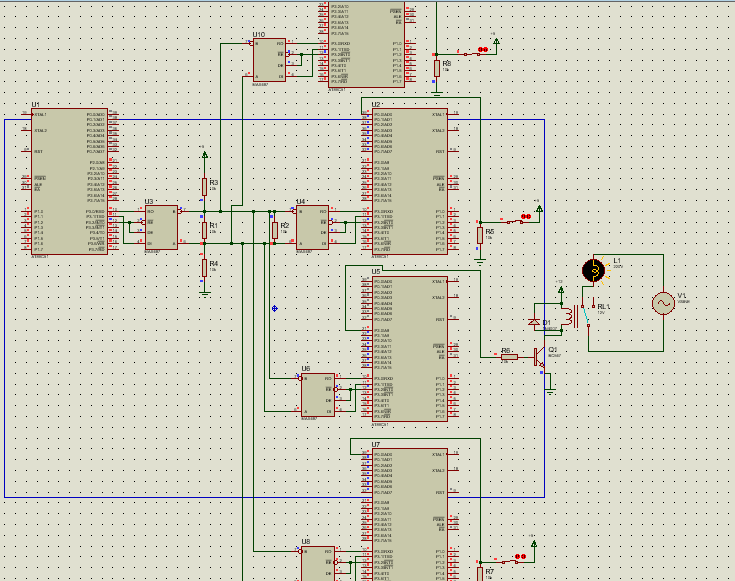This screenshot has width=735, height=581.
Task: Click pull-down resistor R4
Action: 204,268
